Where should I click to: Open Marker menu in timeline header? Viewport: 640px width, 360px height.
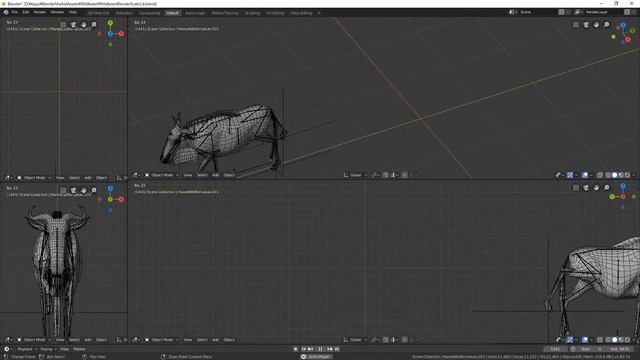(x=79, y=349)
